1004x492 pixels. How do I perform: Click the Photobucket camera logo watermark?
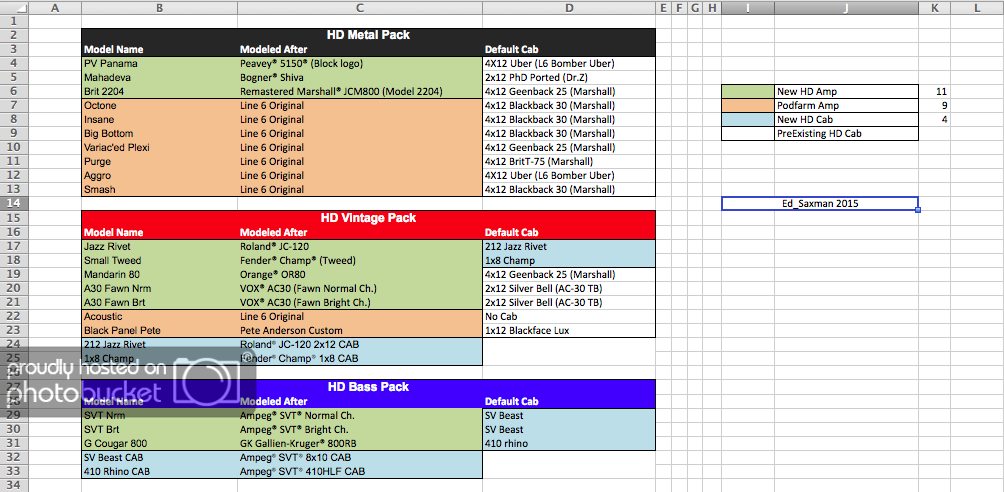click(206, 380)
